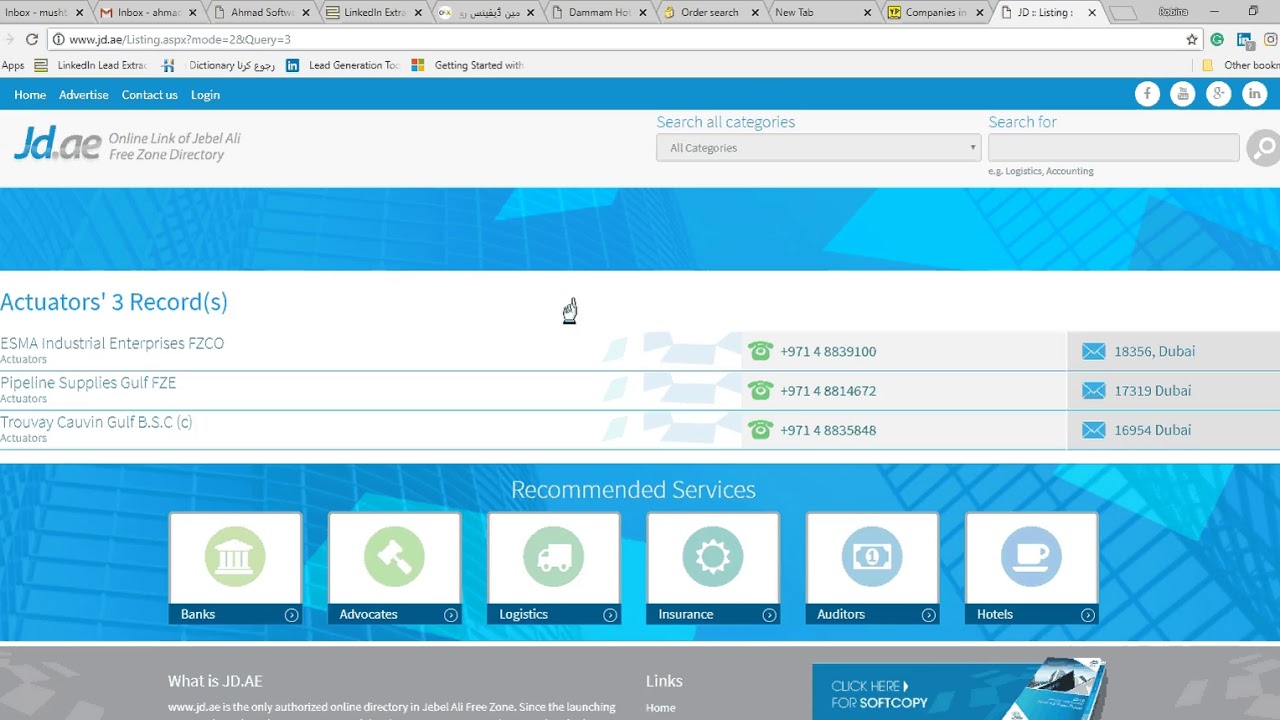Click the address text 17319 Dubai
1280x720 pixels.
click(1153, 391)
